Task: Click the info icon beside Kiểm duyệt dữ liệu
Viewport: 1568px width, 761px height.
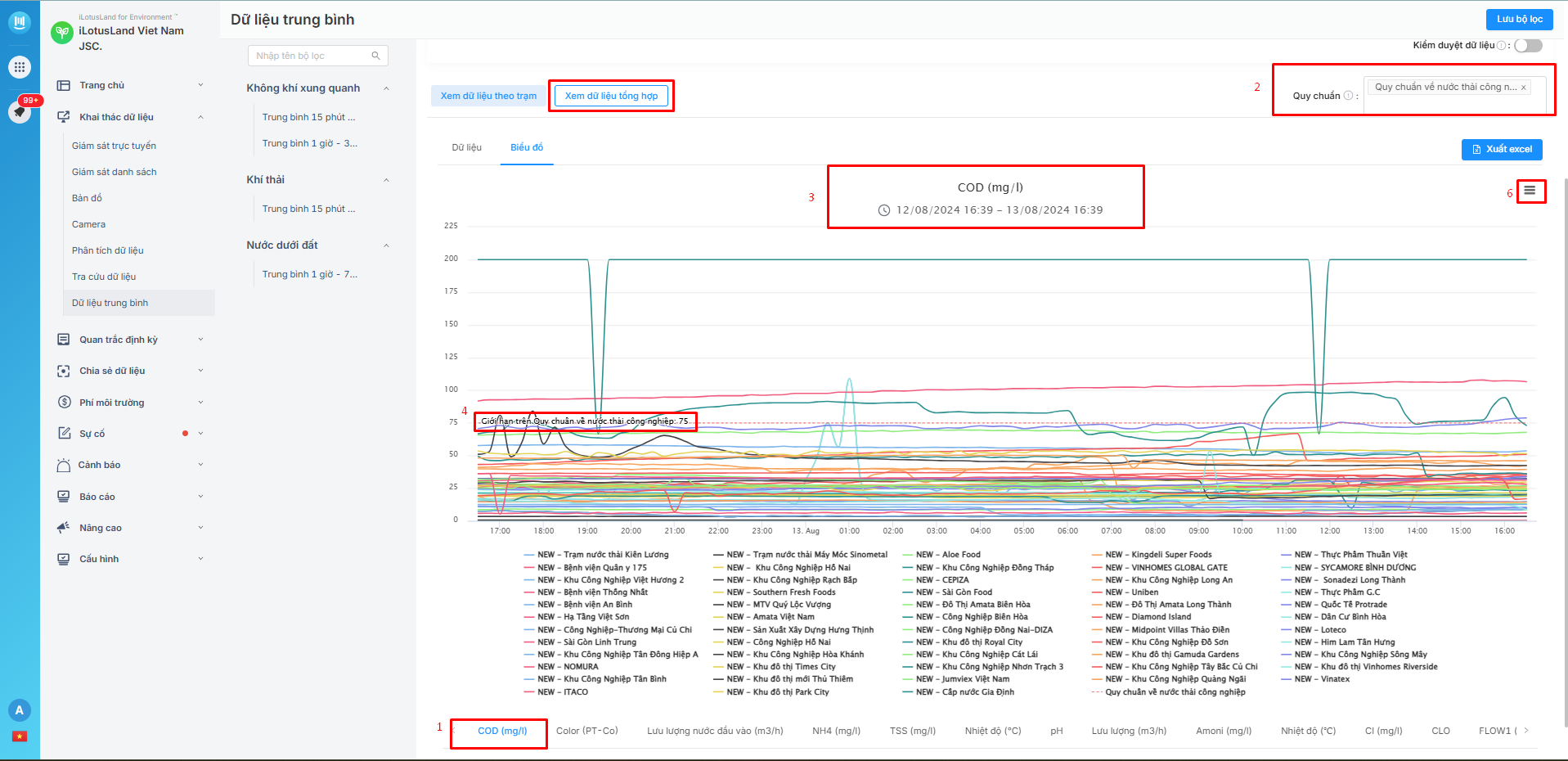Action: click(1502, 45)
